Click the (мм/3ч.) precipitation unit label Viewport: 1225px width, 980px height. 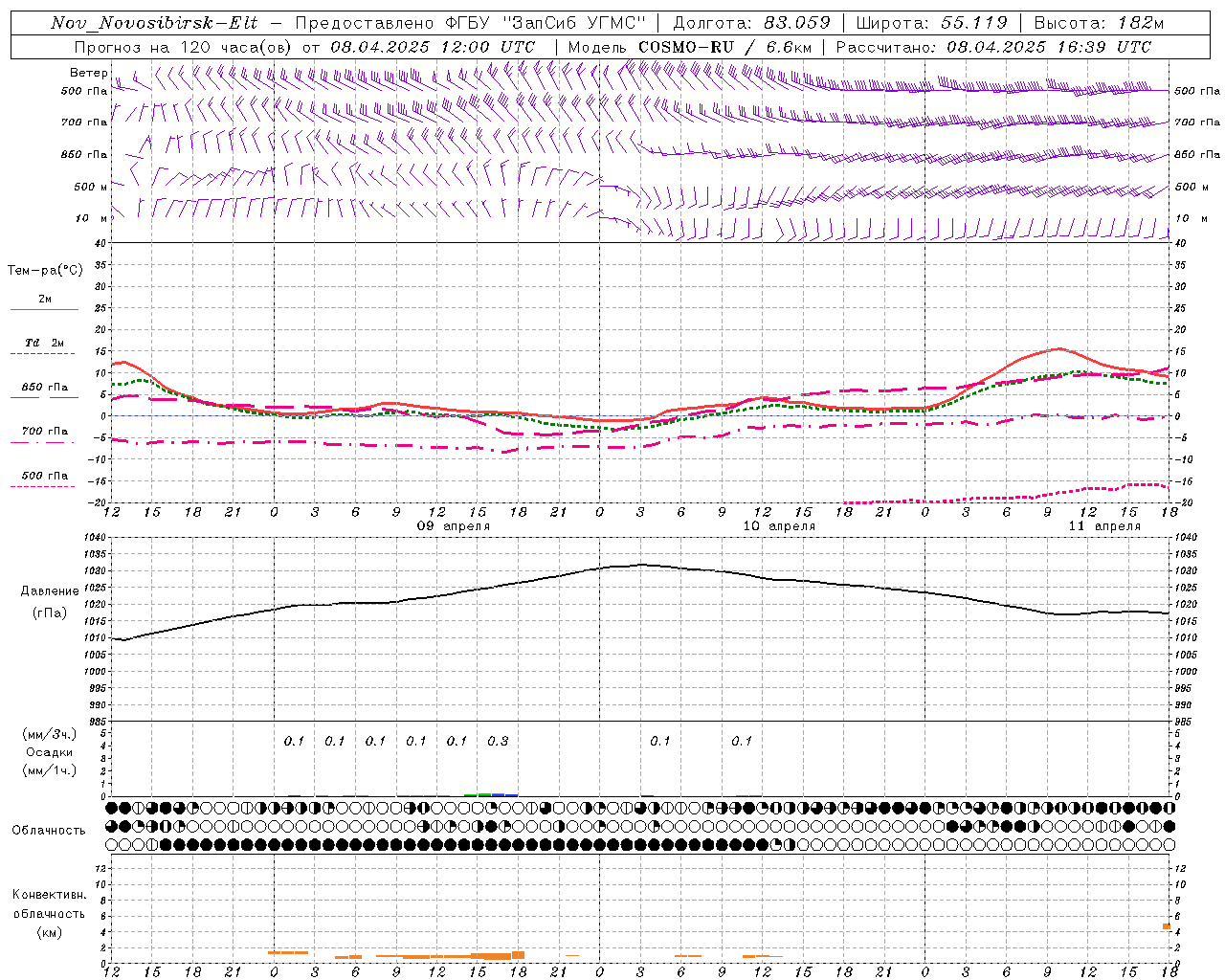point(50,734)
